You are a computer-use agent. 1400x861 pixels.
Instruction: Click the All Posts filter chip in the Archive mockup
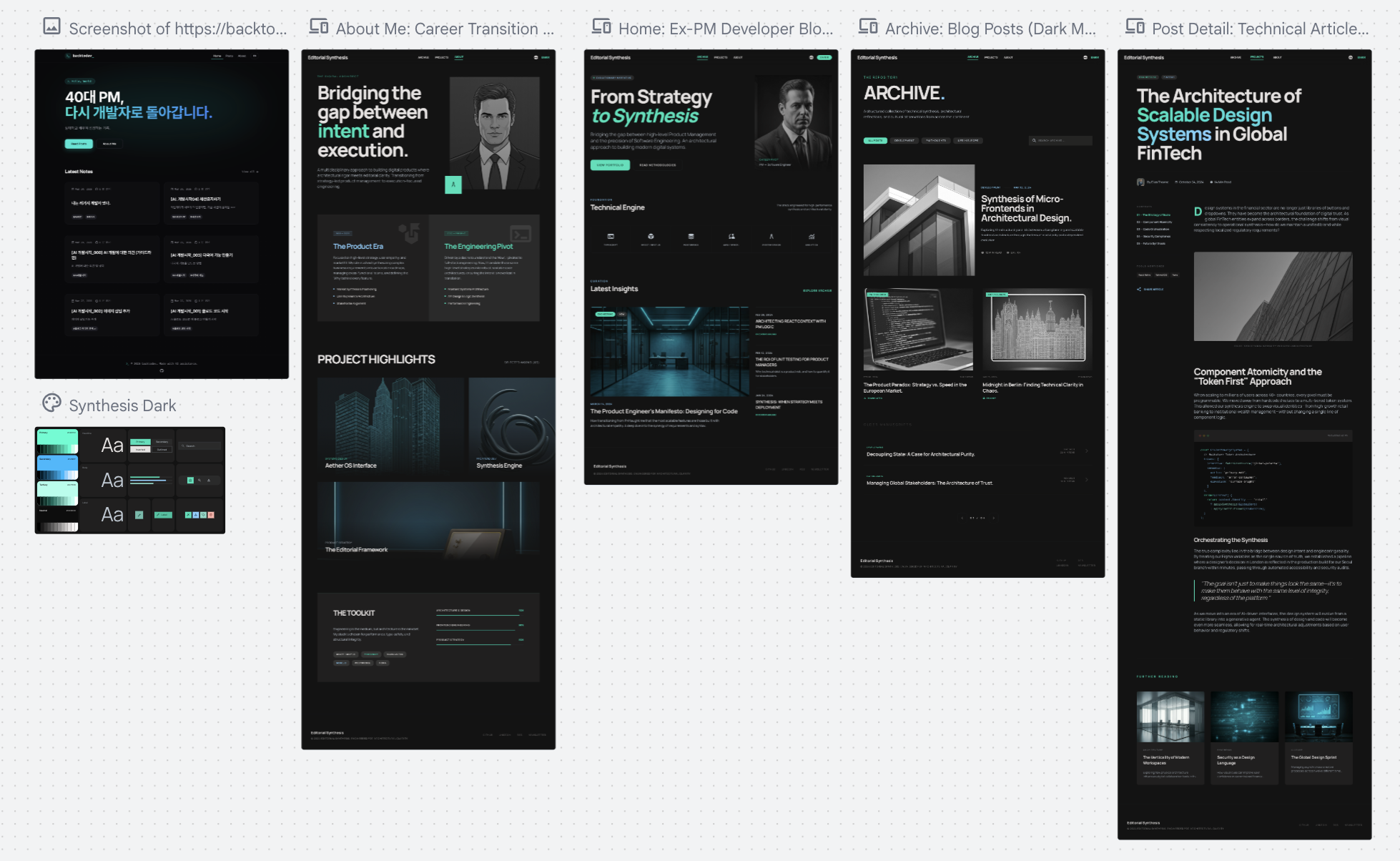(875, 141)
